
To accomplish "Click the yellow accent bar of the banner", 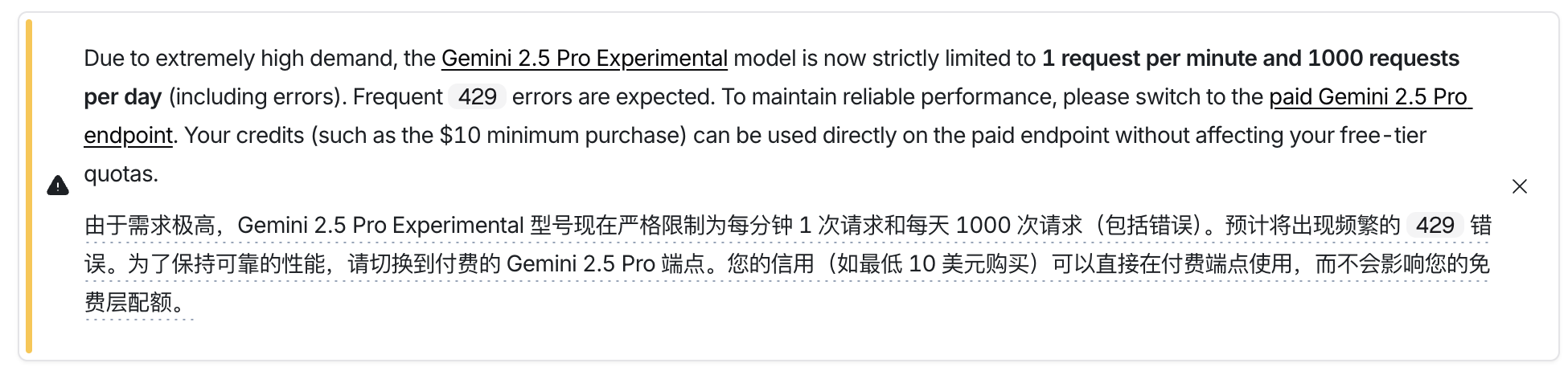I will point(29,186).
